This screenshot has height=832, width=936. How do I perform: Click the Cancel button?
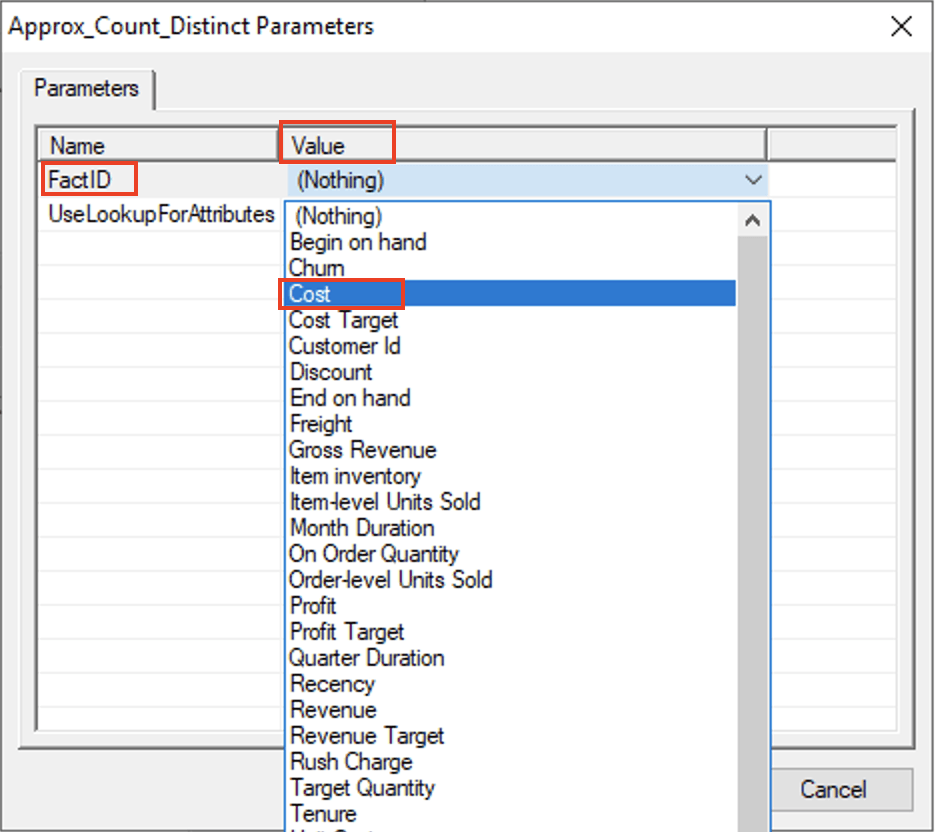[833, 790]
